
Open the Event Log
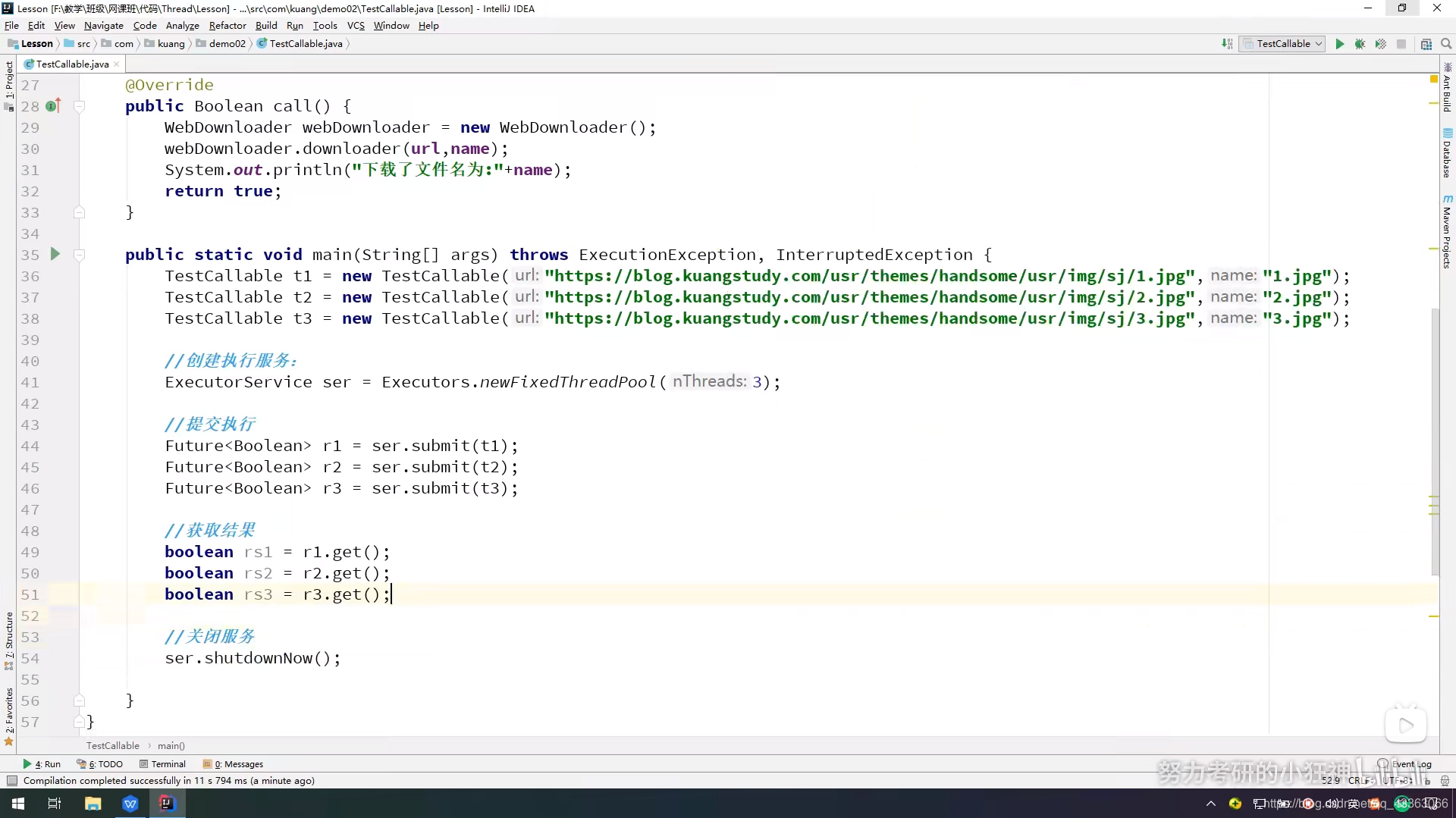pyautogui.click(x=1404, y=764)
